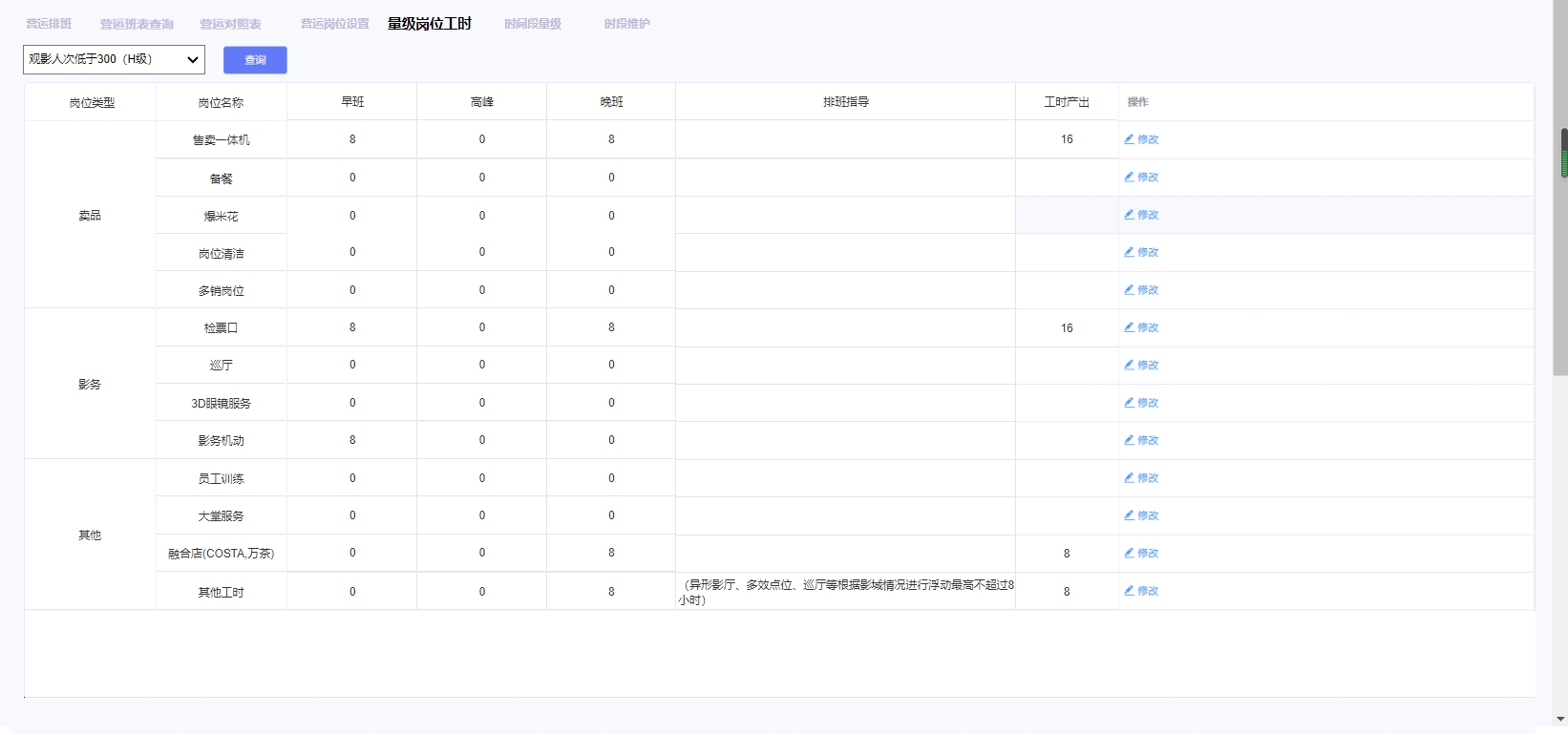Click the 备餐 position name

click(x=221, y=178)
